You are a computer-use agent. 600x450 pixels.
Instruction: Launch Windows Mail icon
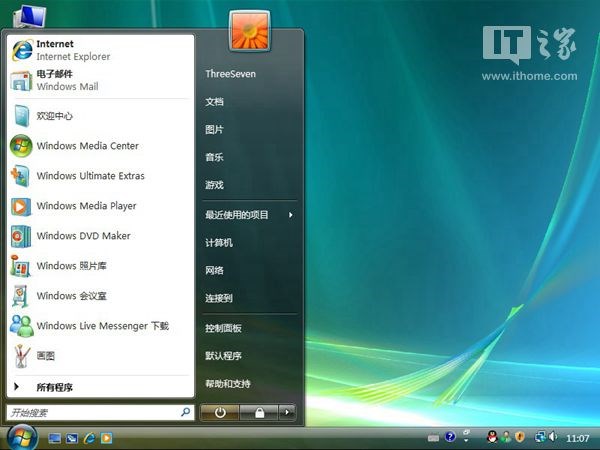coord(21,81)
